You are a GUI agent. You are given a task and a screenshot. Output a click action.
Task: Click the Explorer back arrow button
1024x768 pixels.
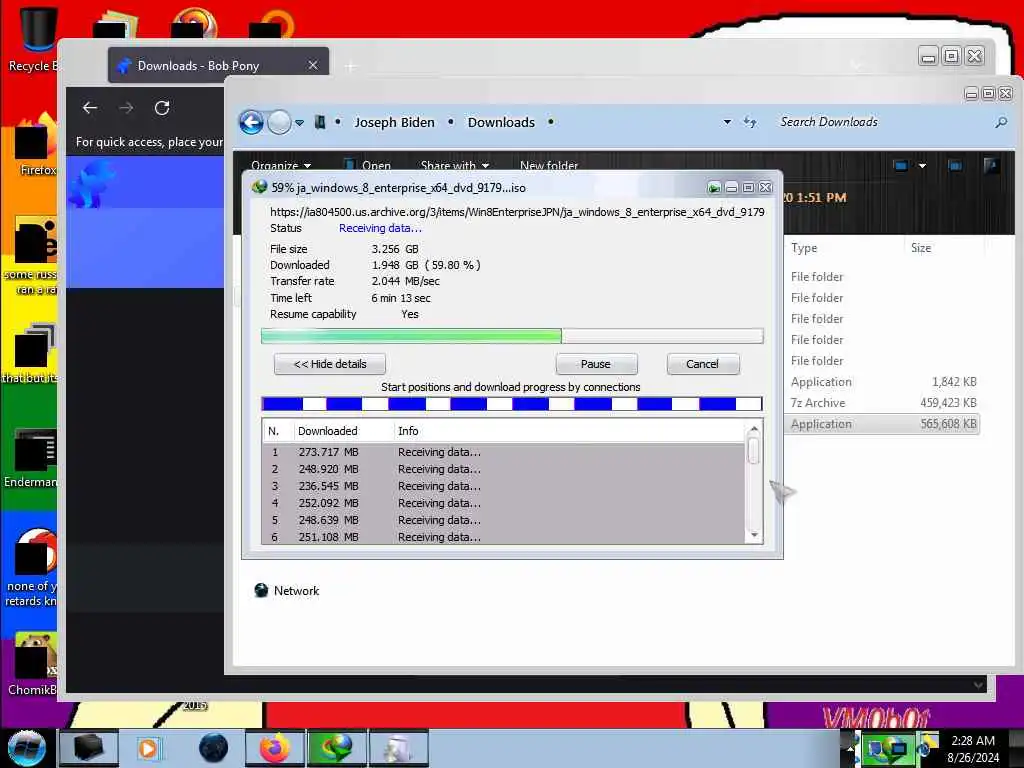tap(251, 122)
